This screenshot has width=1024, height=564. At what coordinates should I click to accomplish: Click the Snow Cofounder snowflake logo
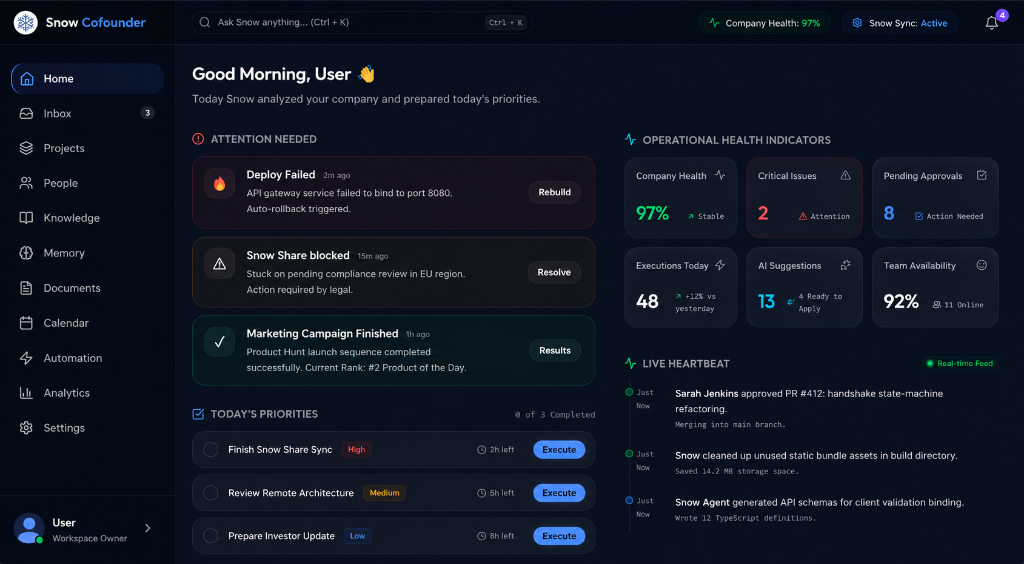point(26,23)
